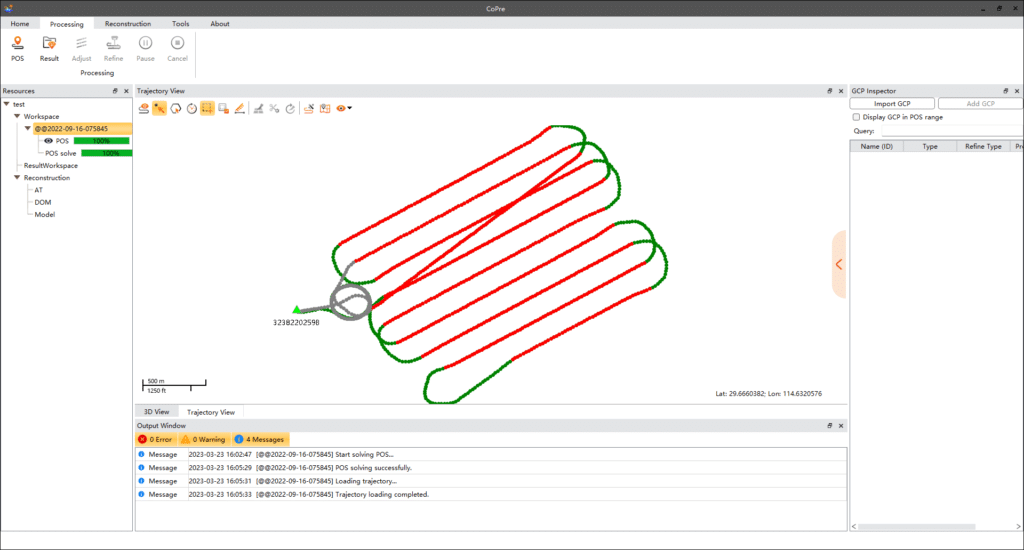
Task: Switch to the 3D View tab
Action: tap(156, 411)
